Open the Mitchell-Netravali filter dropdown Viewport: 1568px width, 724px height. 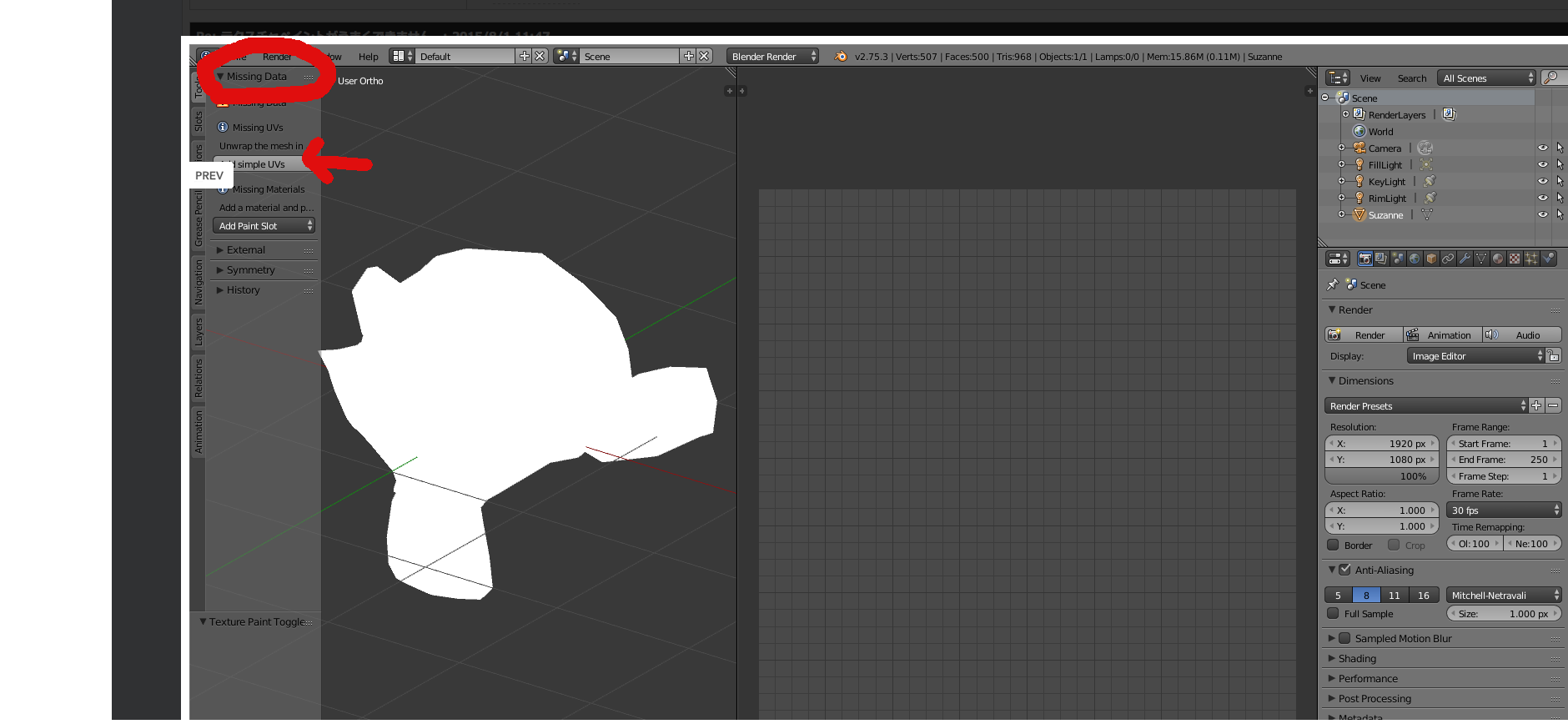point(1504,595)
